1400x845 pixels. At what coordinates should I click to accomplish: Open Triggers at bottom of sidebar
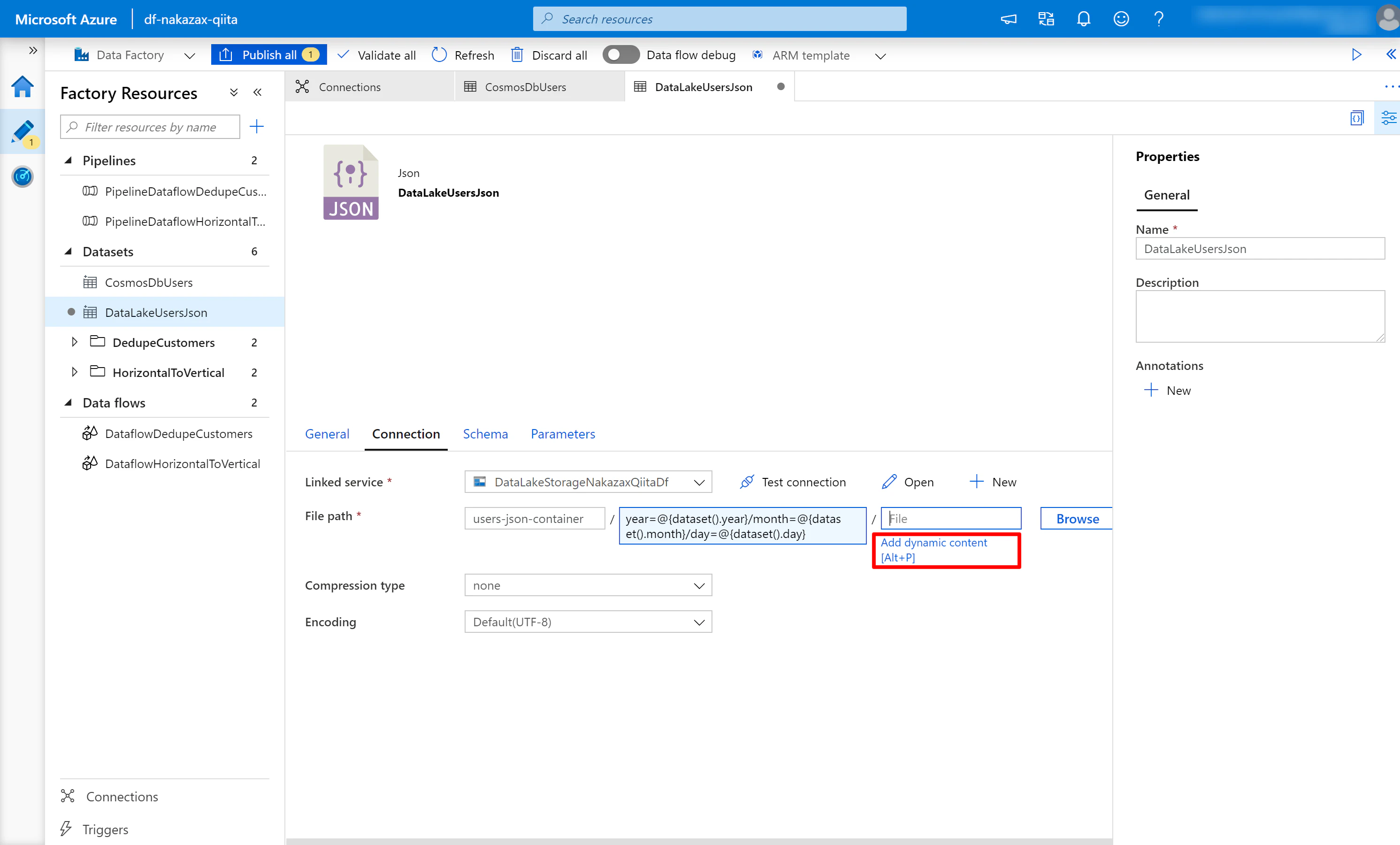pos(94,829)
